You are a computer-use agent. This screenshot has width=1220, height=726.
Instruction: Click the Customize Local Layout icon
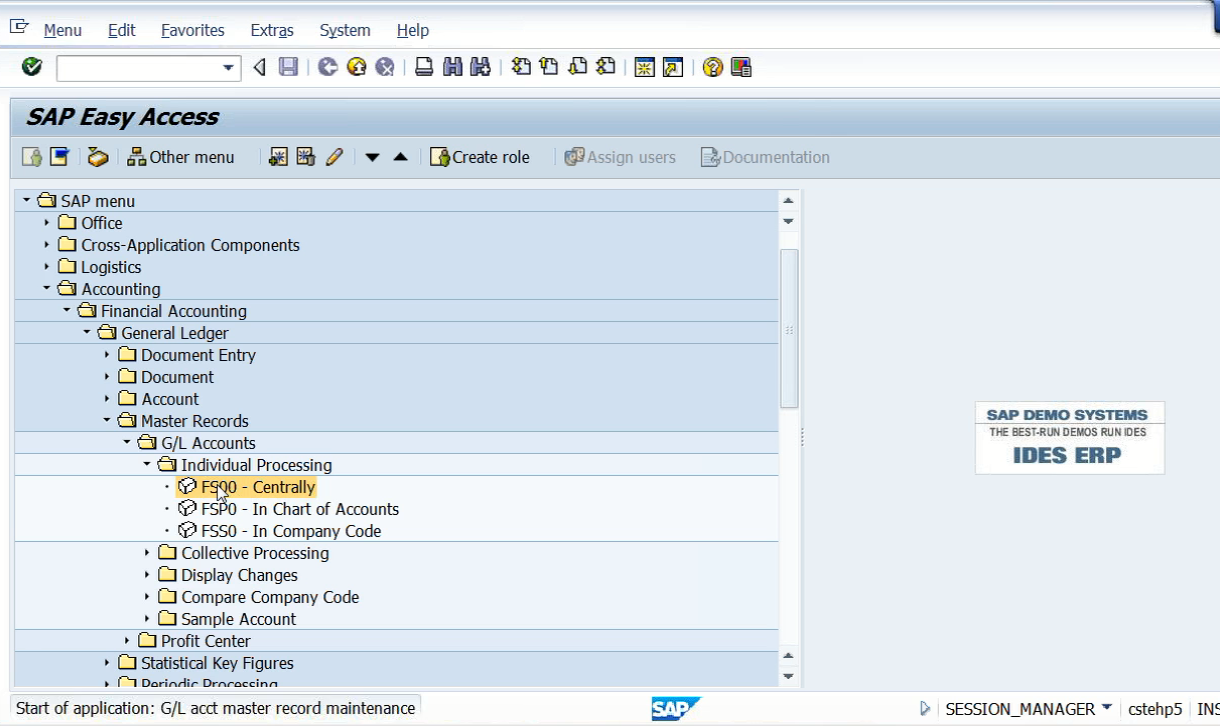coord(741,67)
